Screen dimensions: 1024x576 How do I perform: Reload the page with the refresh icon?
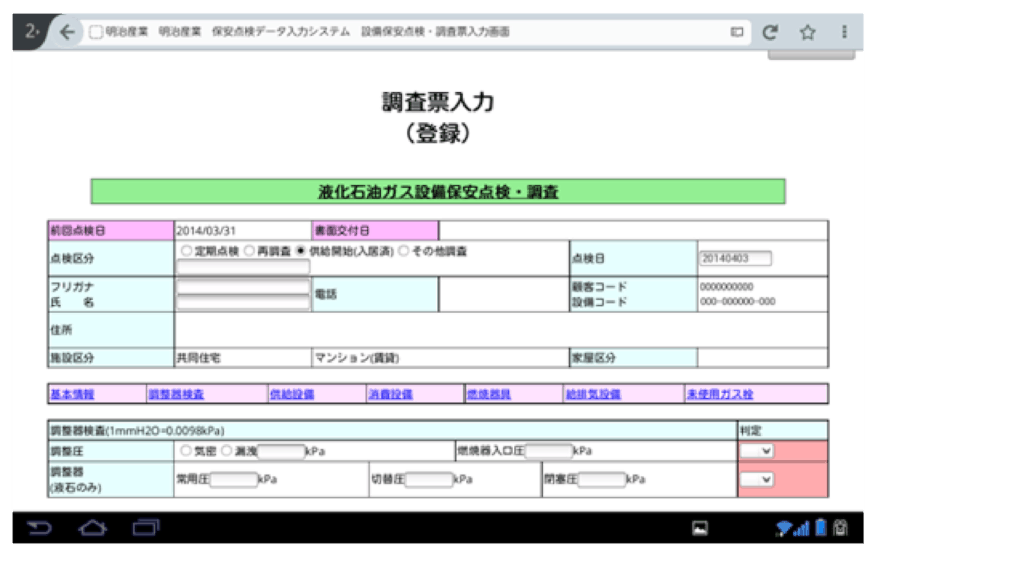770,32
